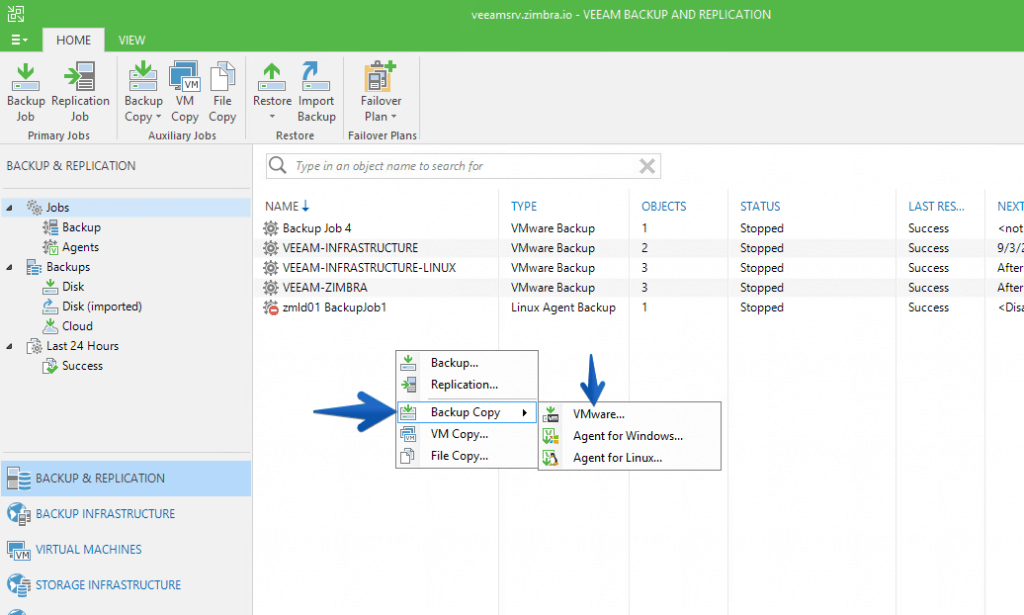Select the Success node in the tree

[x=82, y=366]
